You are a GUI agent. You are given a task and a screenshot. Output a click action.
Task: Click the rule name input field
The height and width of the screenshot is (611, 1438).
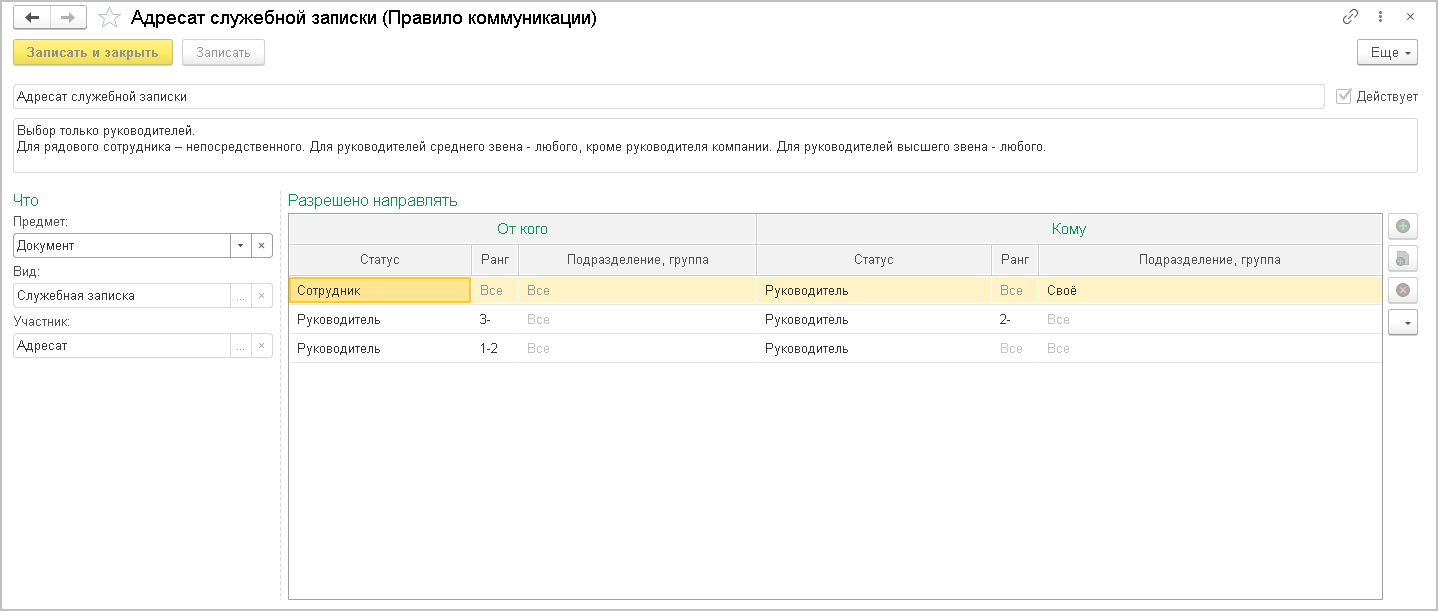tap(668, 96)
